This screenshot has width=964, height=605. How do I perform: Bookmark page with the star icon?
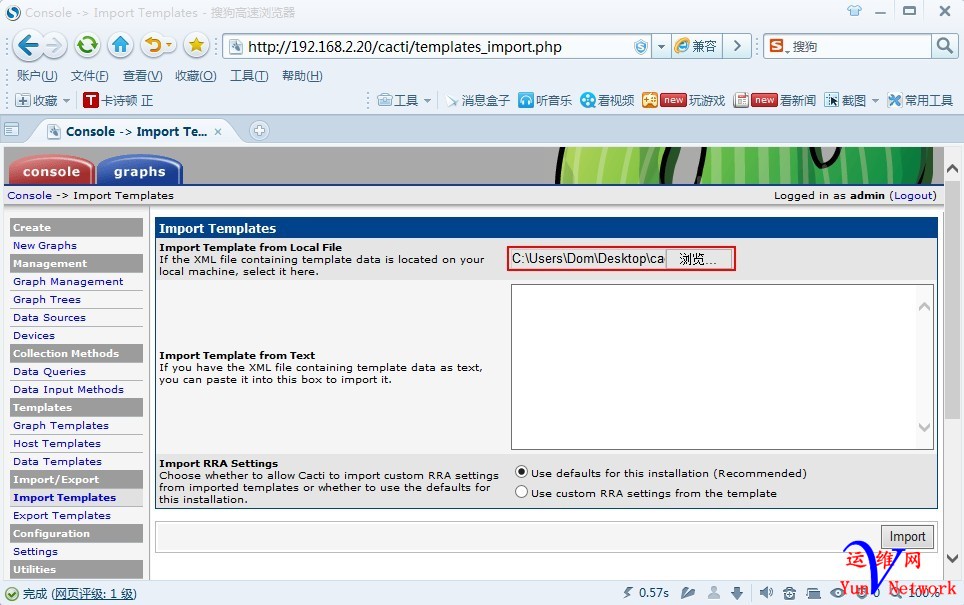[196, 45]
